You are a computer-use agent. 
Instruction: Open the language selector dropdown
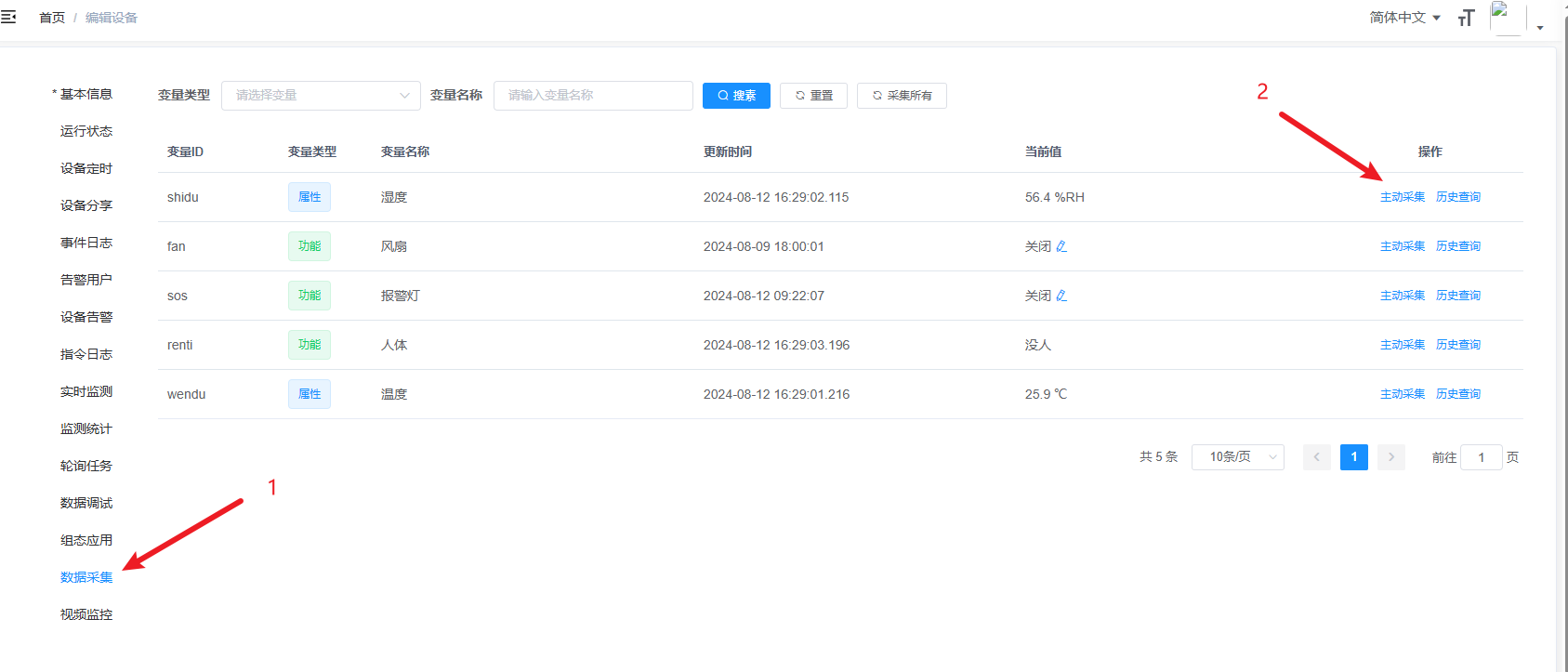(1403, 18)
